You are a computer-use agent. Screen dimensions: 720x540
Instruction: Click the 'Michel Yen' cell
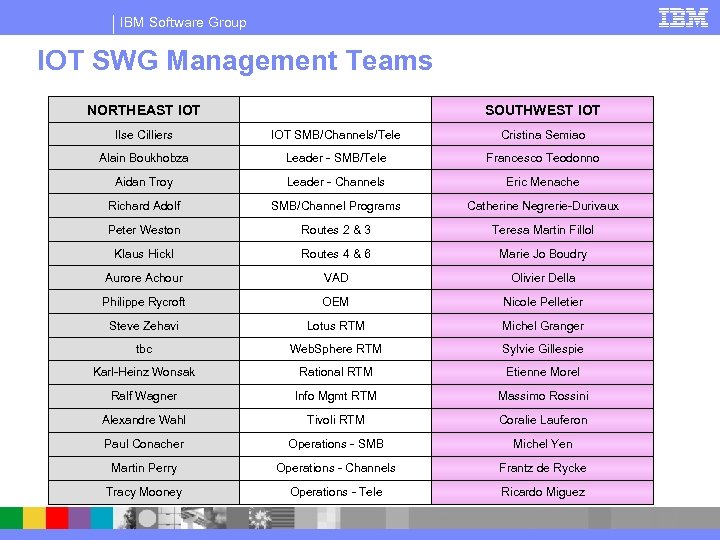[x=542, y=444]
